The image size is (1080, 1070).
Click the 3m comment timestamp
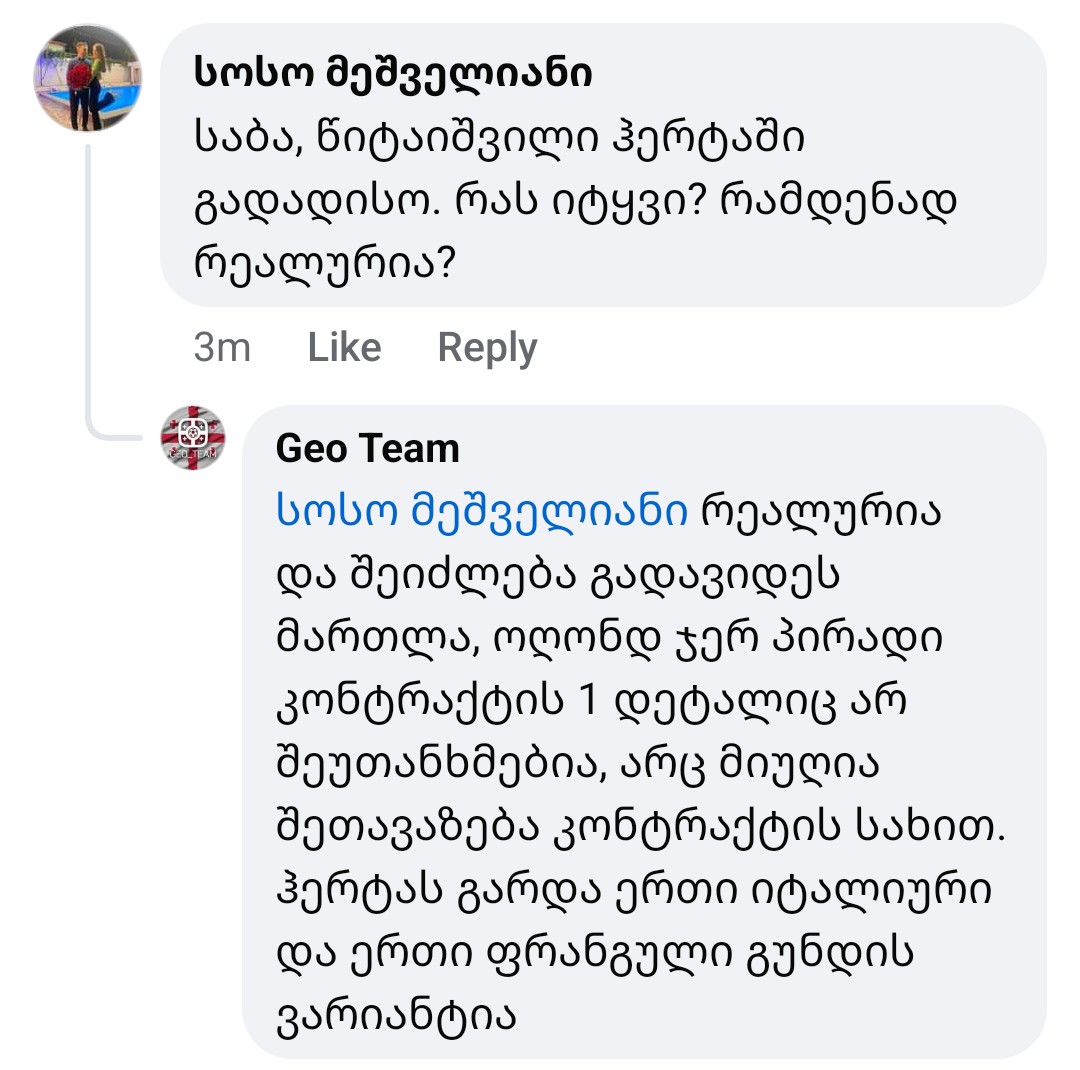click(222, 347)
